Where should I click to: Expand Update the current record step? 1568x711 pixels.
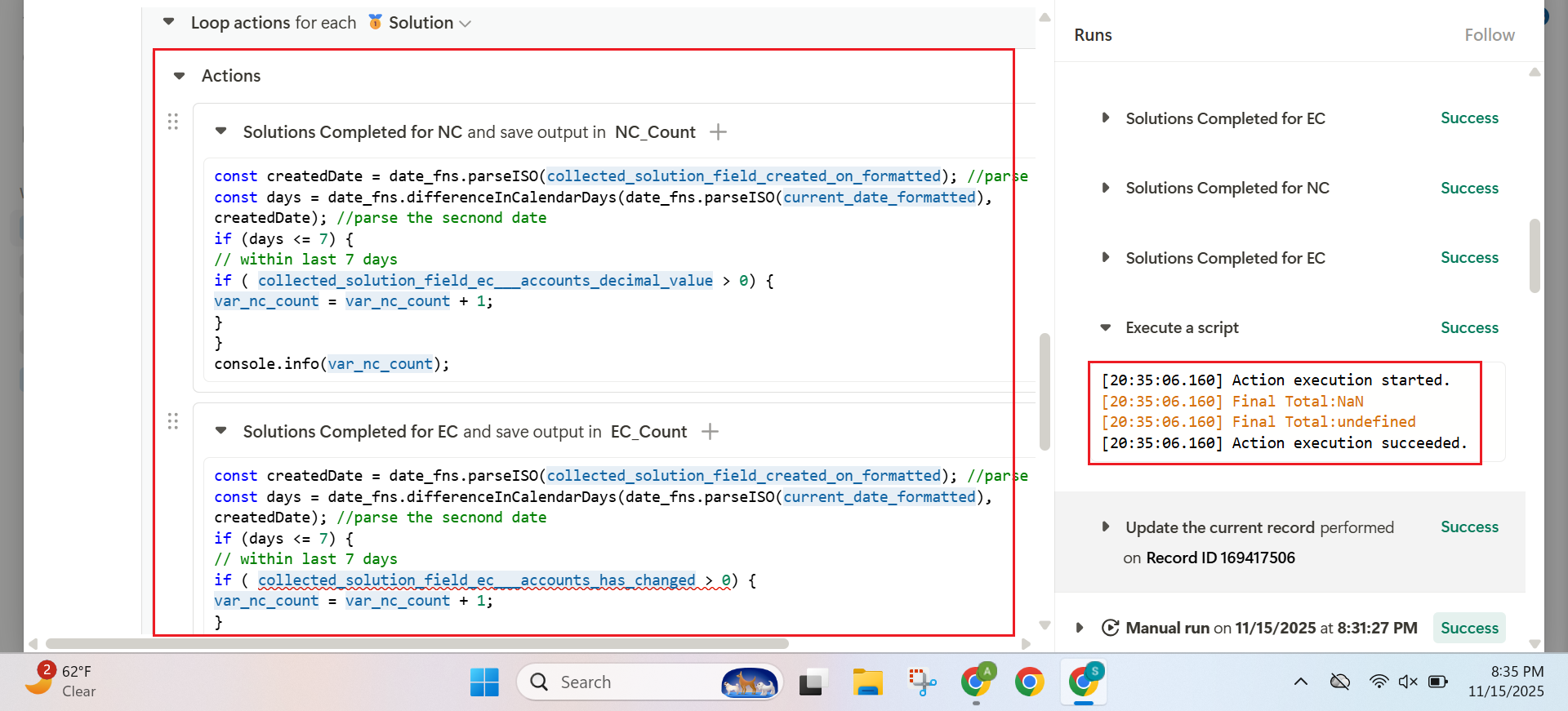[x=1106, y=527]
